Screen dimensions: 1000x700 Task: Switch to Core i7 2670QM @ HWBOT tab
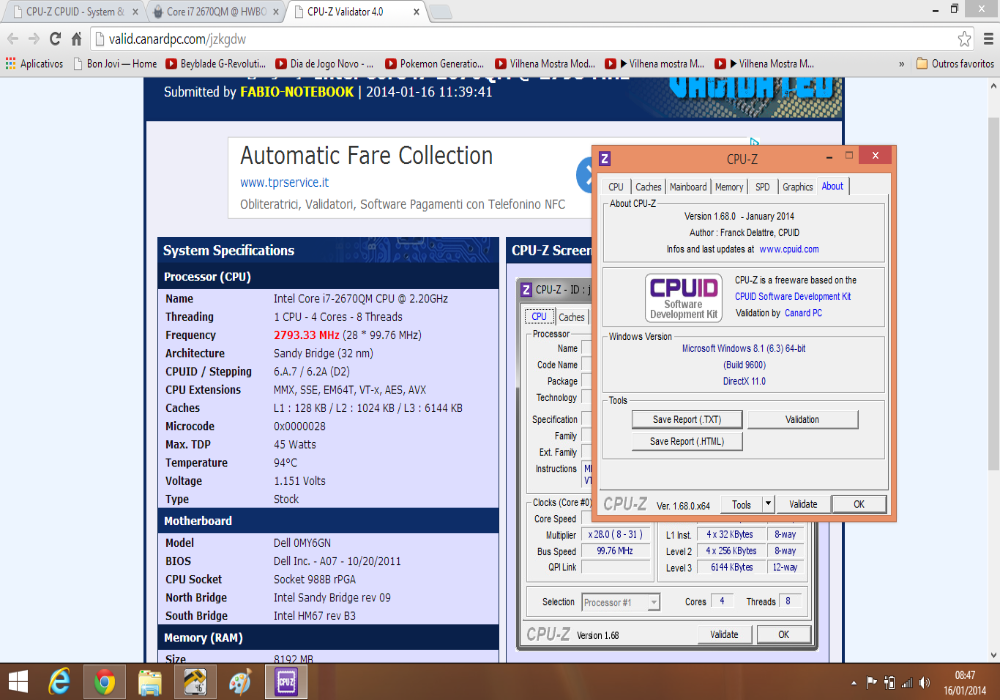(217, 11)
